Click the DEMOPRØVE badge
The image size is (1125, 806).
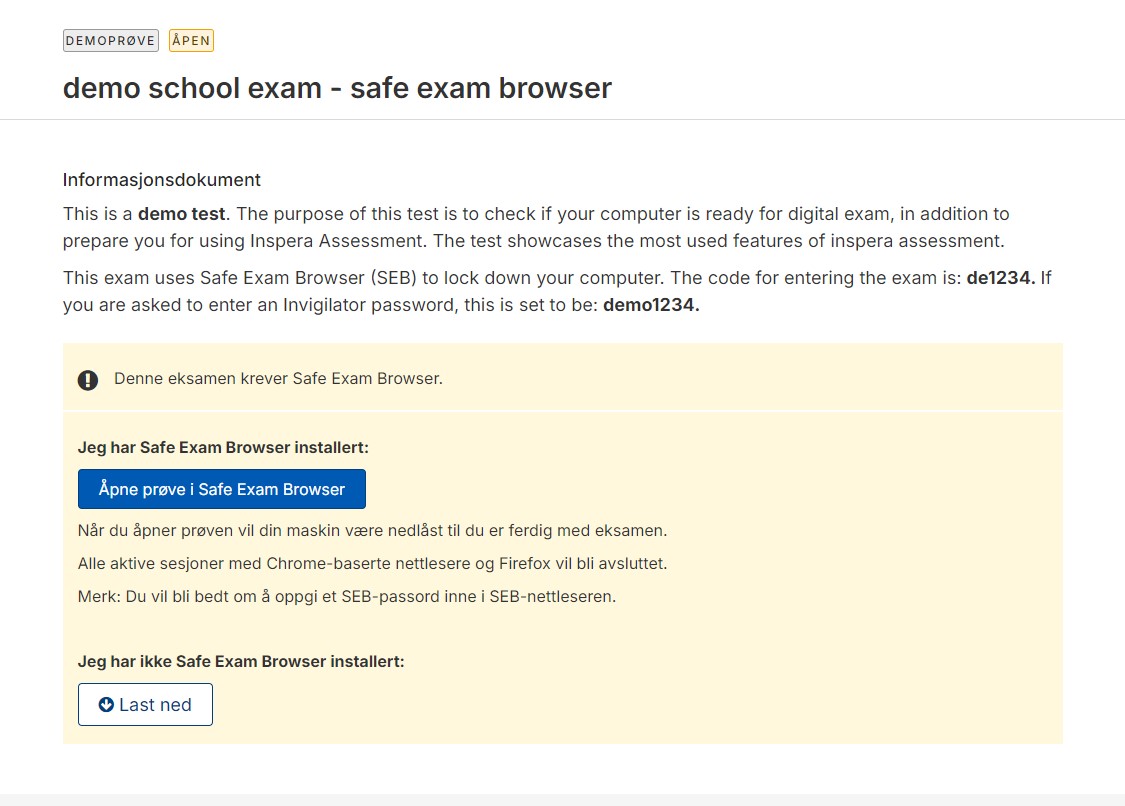tap(110, 40)
